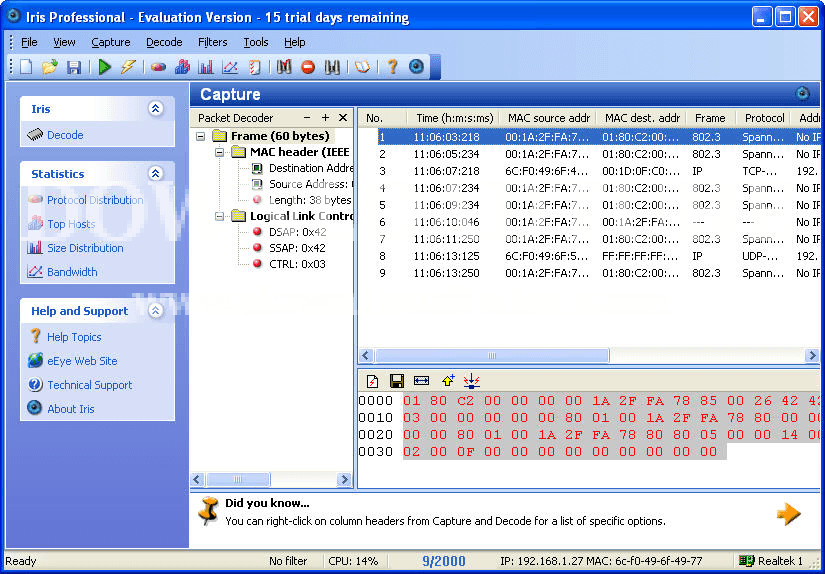Click the yellow up-arrow icon in hex pane

coord(448,381)
